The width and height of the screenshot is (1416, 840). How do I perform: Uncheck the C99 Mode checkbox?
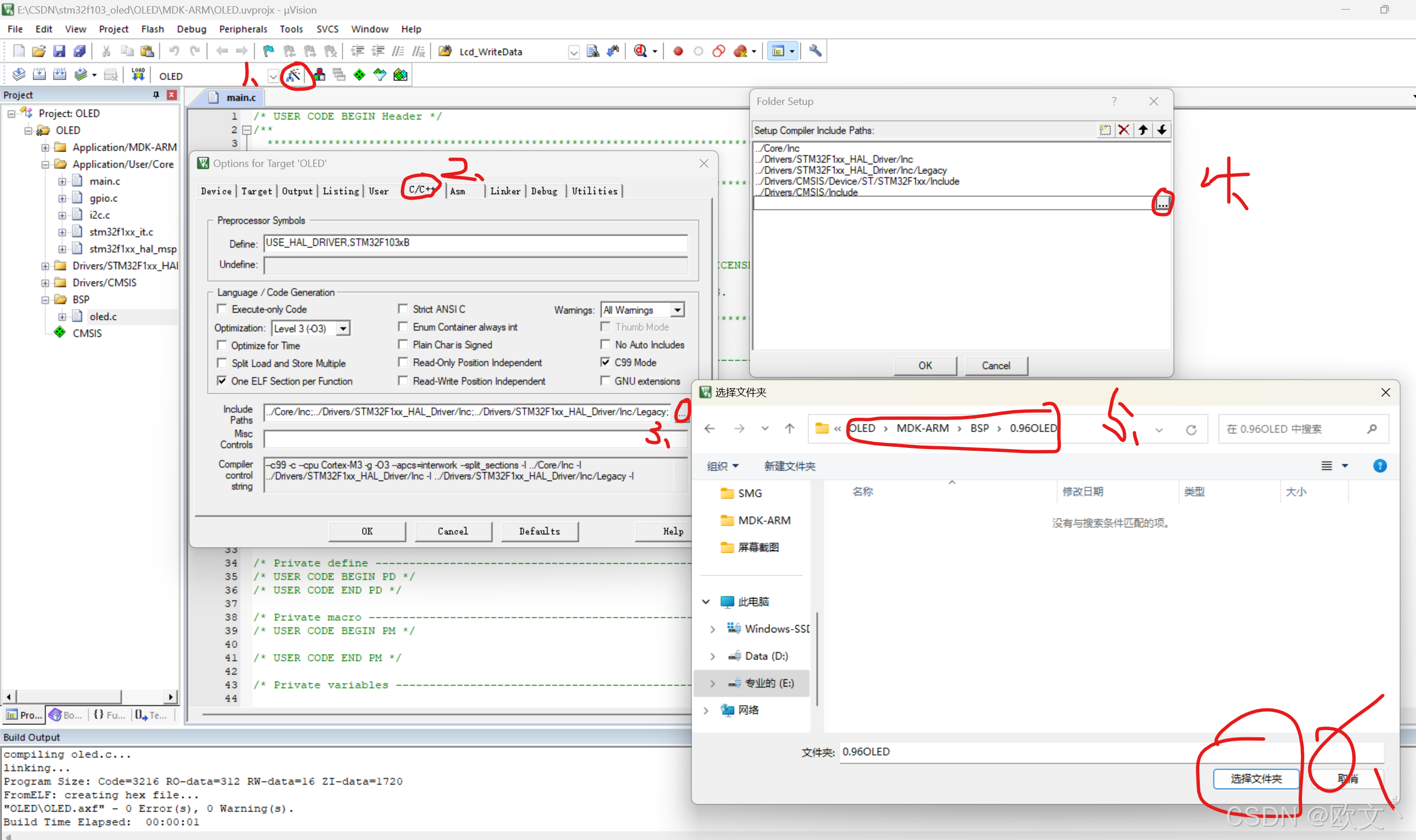point(605,362)
